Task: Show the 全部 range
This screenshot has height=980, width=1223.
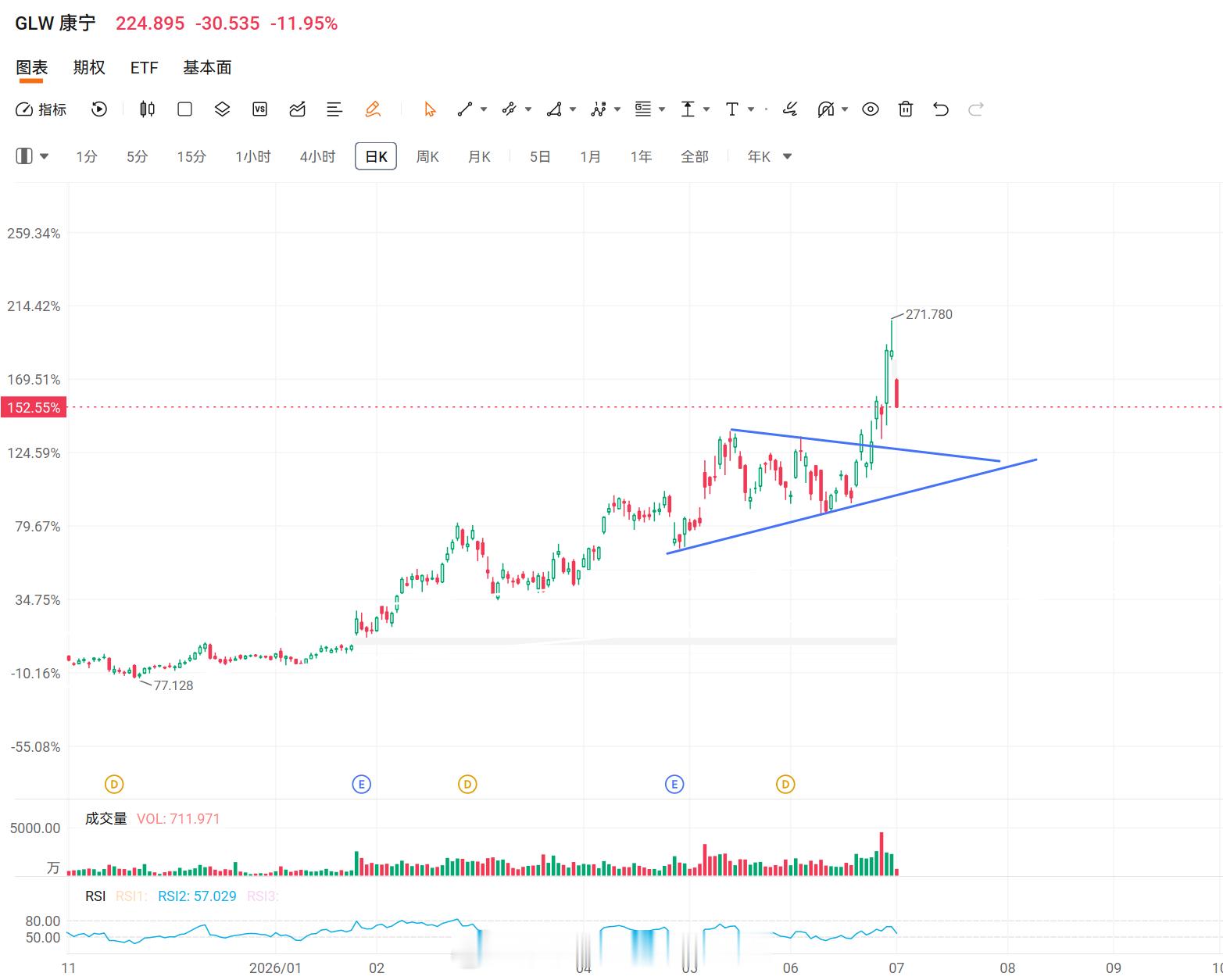Action: coord(695,156)
